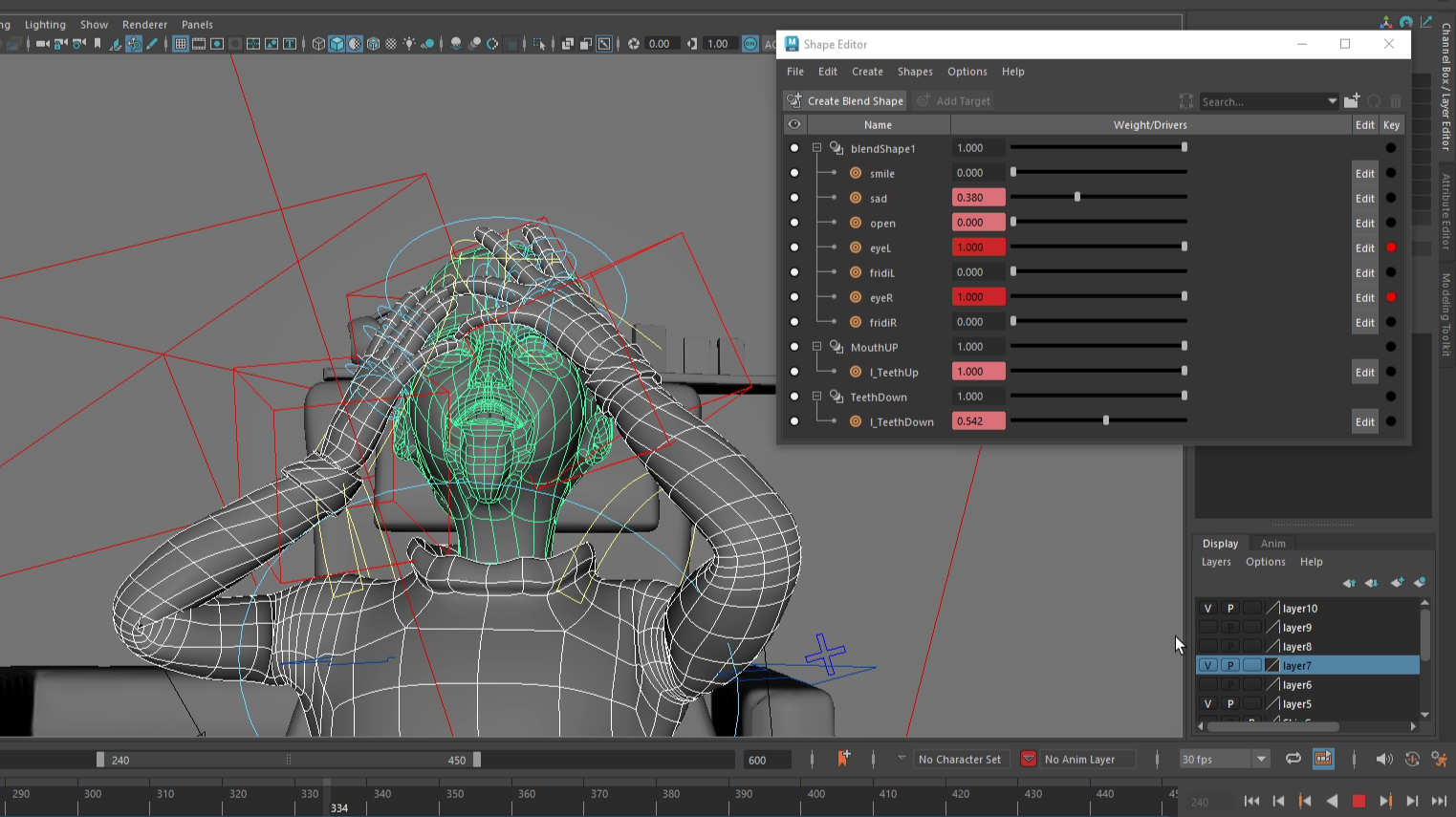Viewport: 1456px width, 817px height.
Task: Toggle the viewport grid display icon
Action: 180,44
